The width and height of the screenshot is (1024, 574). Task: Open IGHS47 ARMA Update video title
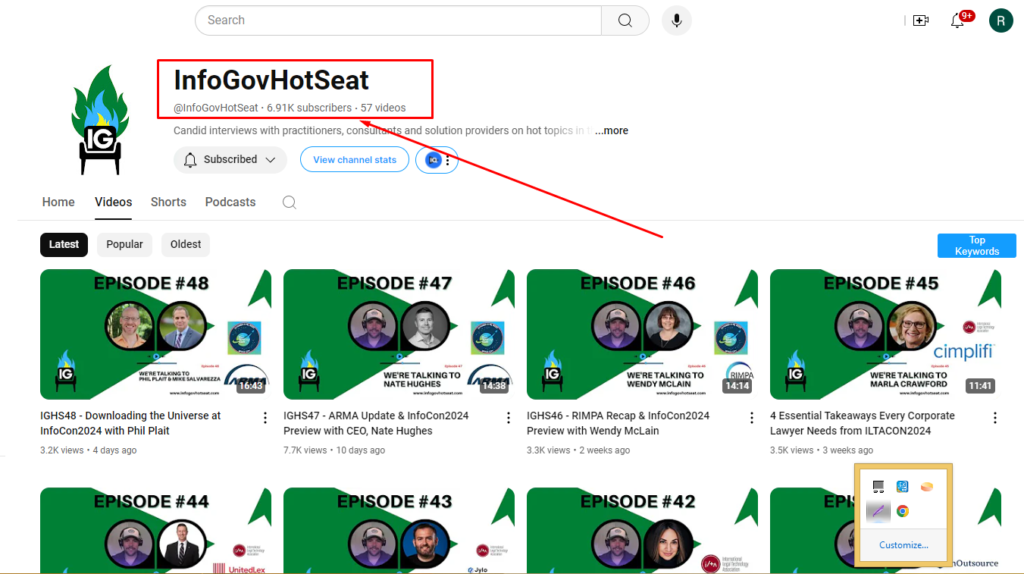376,423
